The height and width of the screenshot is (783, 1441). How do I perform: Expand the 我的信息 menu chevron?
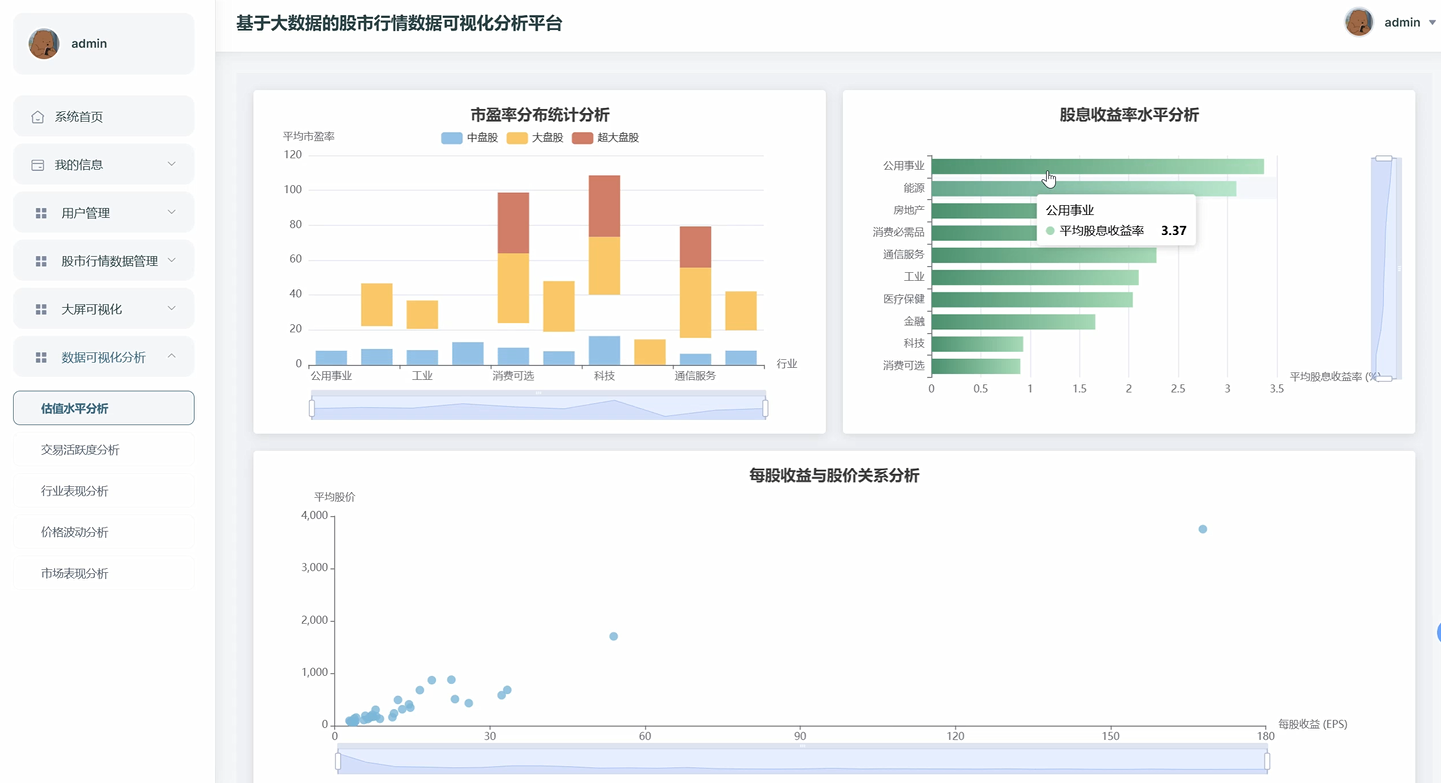(x=171, y=164)
